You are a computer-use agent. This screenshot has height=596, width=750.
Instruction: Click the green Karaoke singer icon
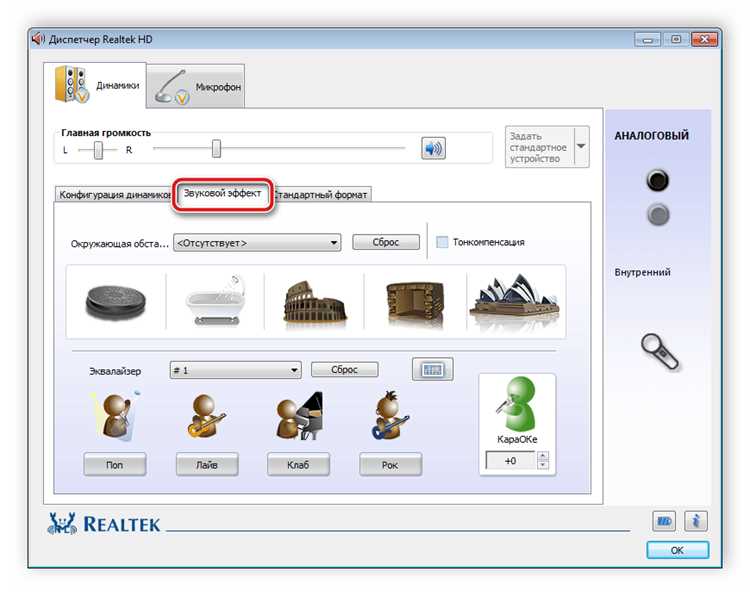click(x=517, y=405)
